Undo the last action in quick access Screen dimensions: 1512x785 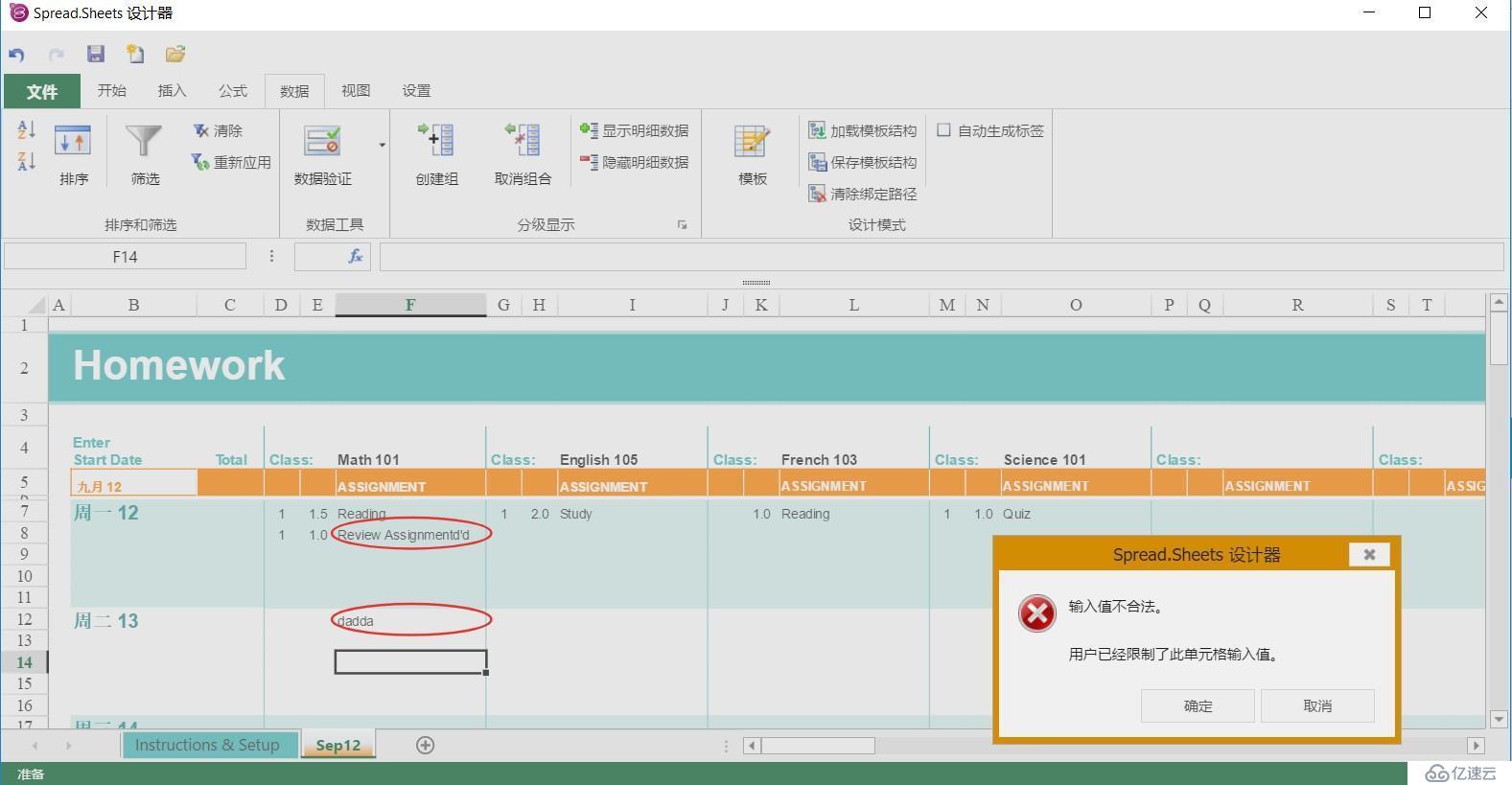click(16, 55)
